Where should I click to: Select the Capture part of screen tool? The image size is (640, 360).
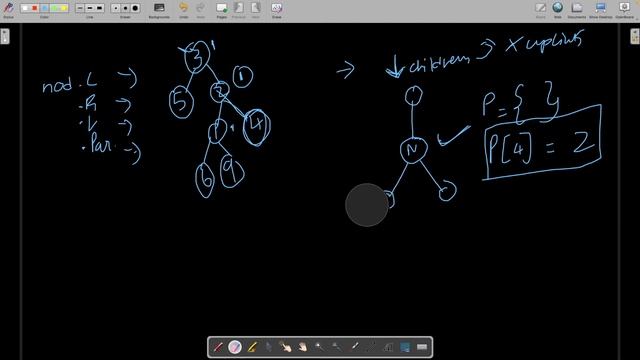click(405, 347)
